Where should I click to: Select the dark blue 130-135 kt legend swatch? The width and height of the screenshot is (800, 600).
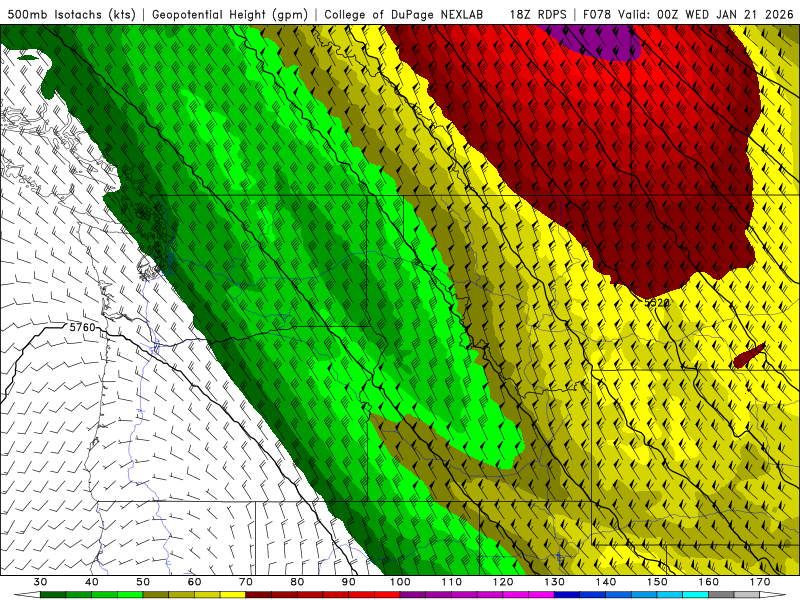(567, 595)
